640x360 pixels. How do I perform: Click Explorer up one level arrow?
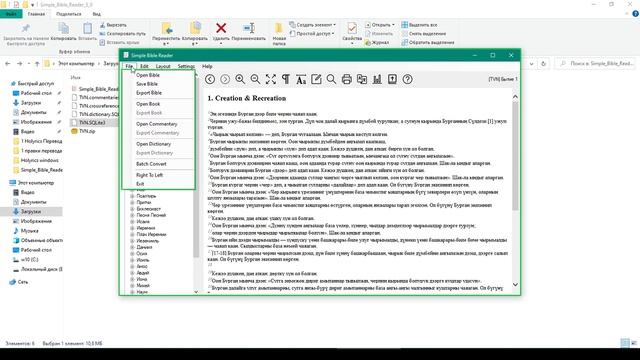(37, 64)
